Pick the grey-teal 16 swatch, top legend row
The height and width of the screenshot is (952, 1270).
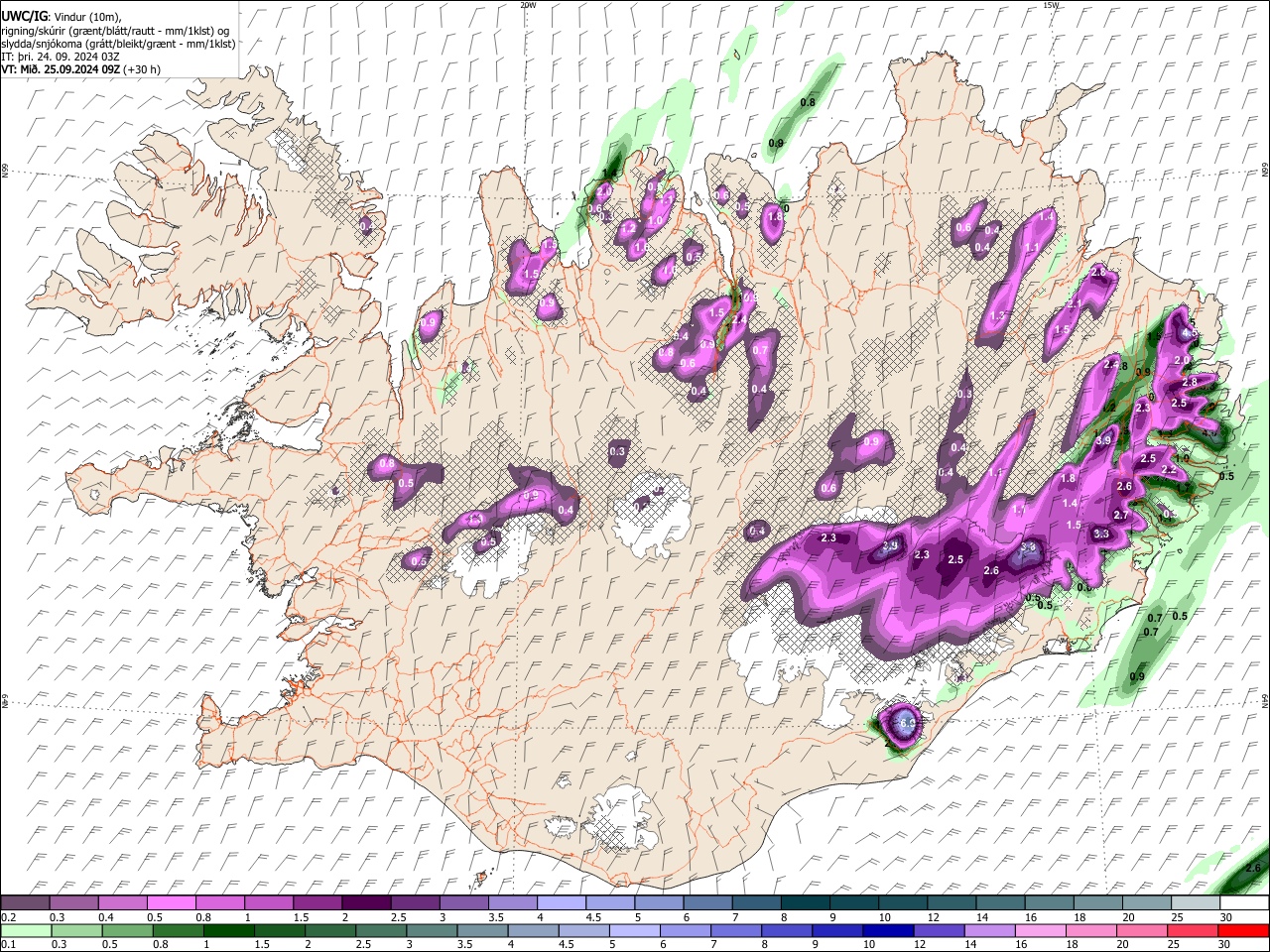click(x=1050, y=903)
